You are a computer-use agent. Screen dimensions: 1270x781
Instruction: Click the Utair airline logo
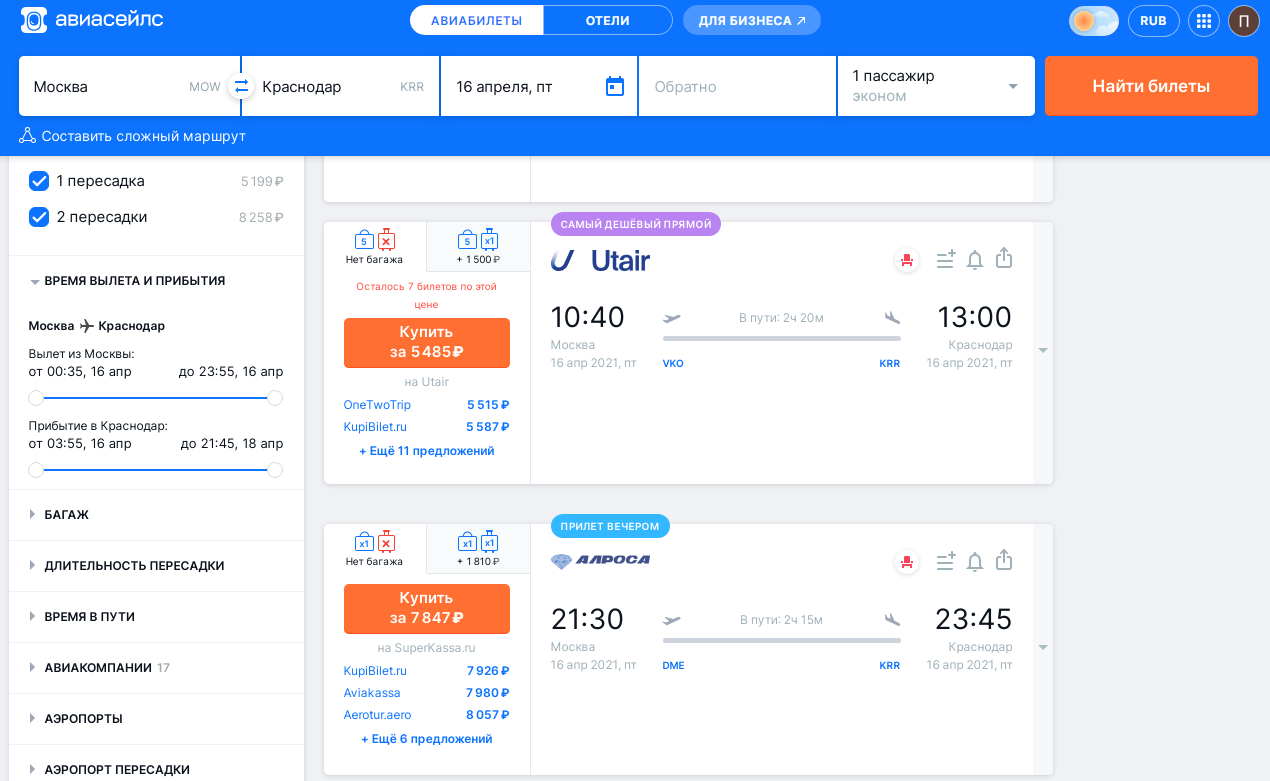[600, 261]
